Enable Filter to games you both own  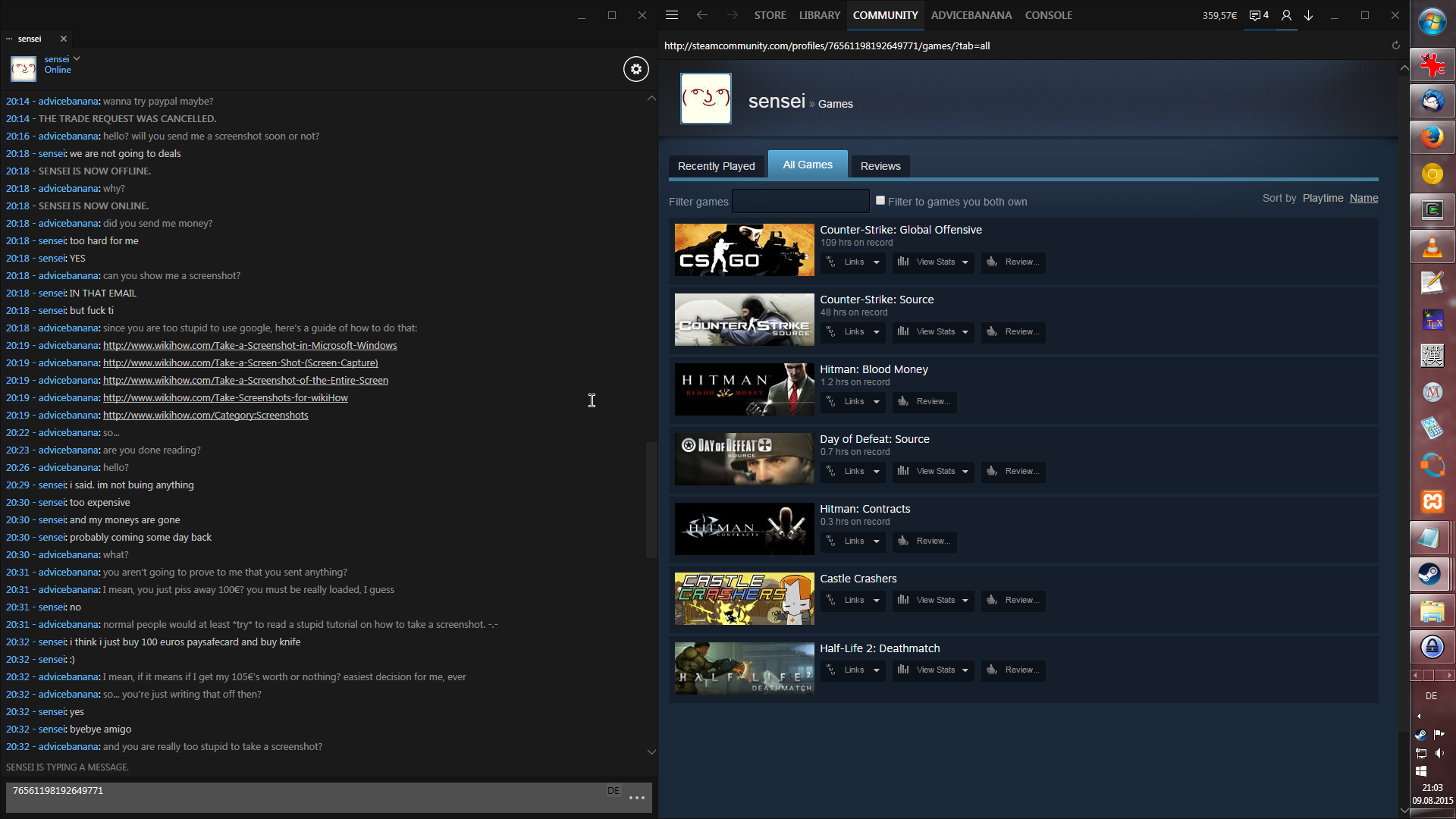point(880,201)
